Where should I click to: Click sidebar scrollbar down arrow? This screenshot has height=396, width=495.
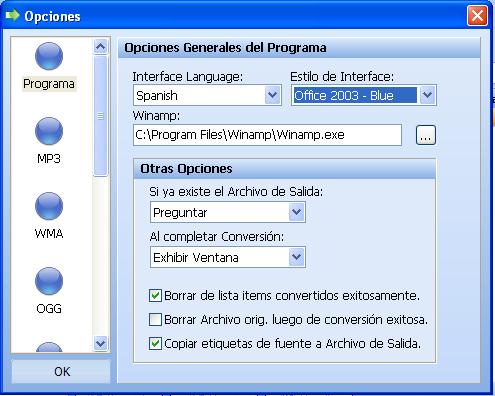point(101,343)
